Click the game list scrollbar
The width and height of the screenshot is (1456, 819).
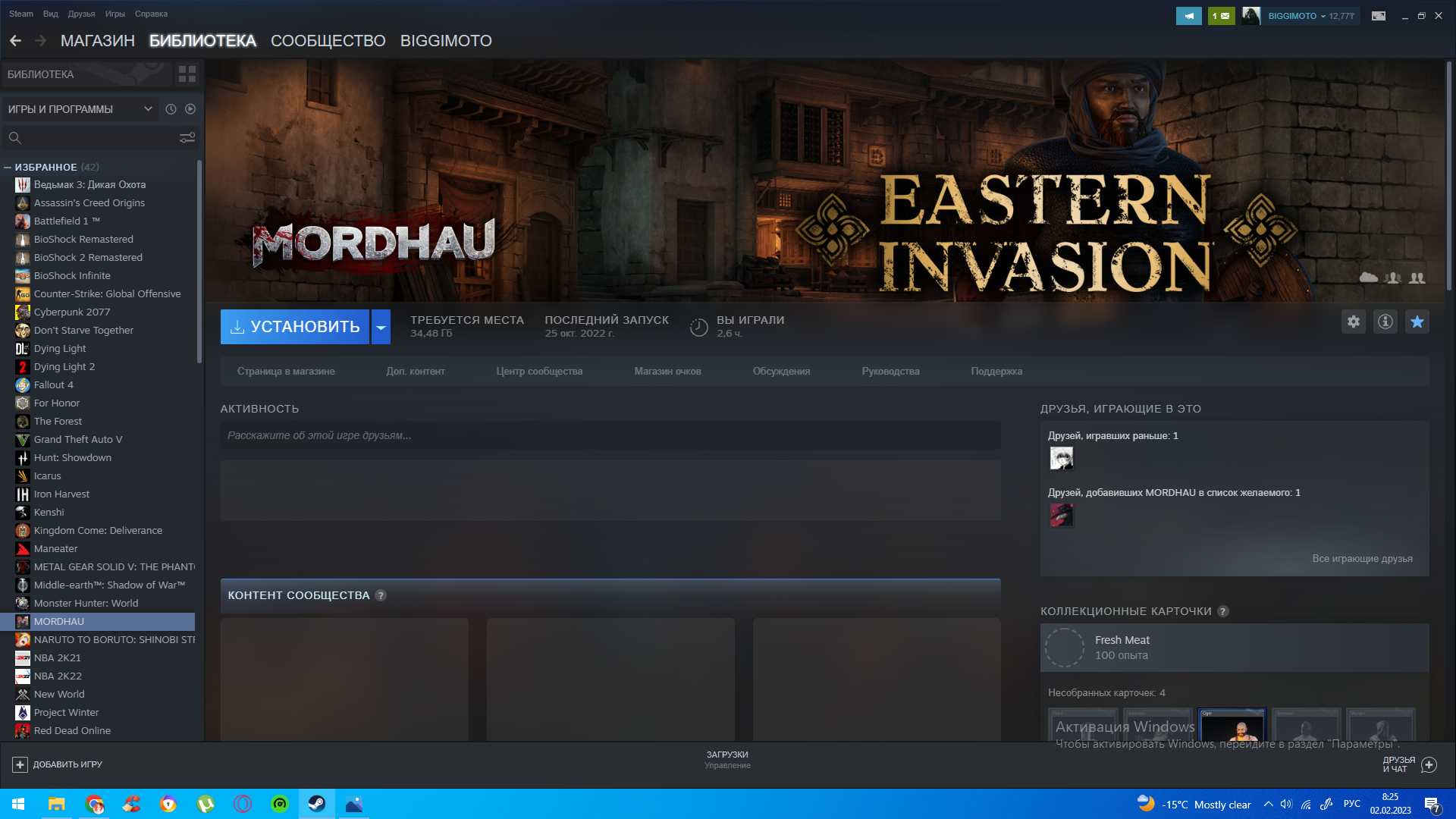199,262
